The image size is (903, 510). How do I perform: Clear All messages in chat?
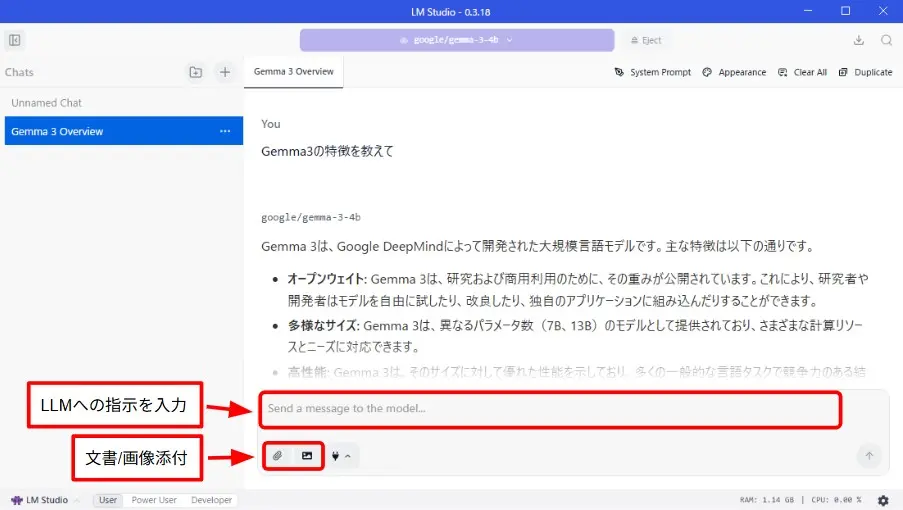[802, 72]
